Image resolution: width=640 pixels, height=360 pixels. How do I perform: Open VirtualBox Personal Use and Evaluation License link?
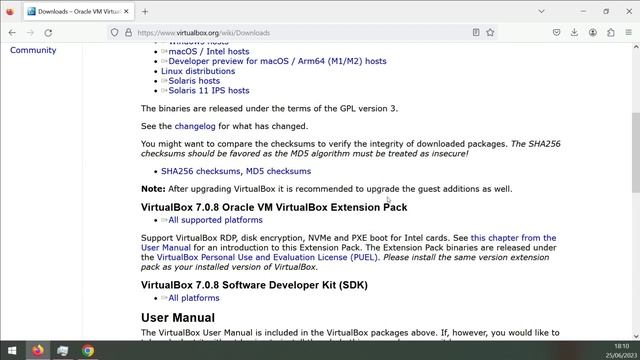(x=267, y=257)
